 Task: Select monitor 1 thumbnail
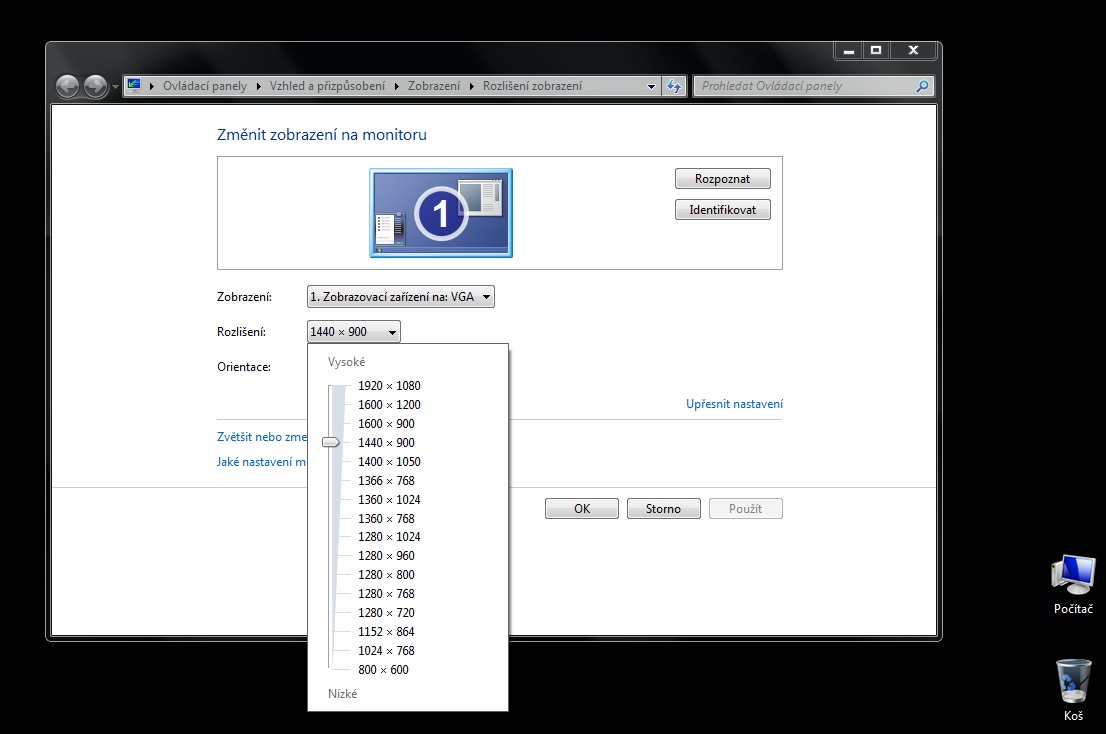pyautogui.click(x=441, y=213)
